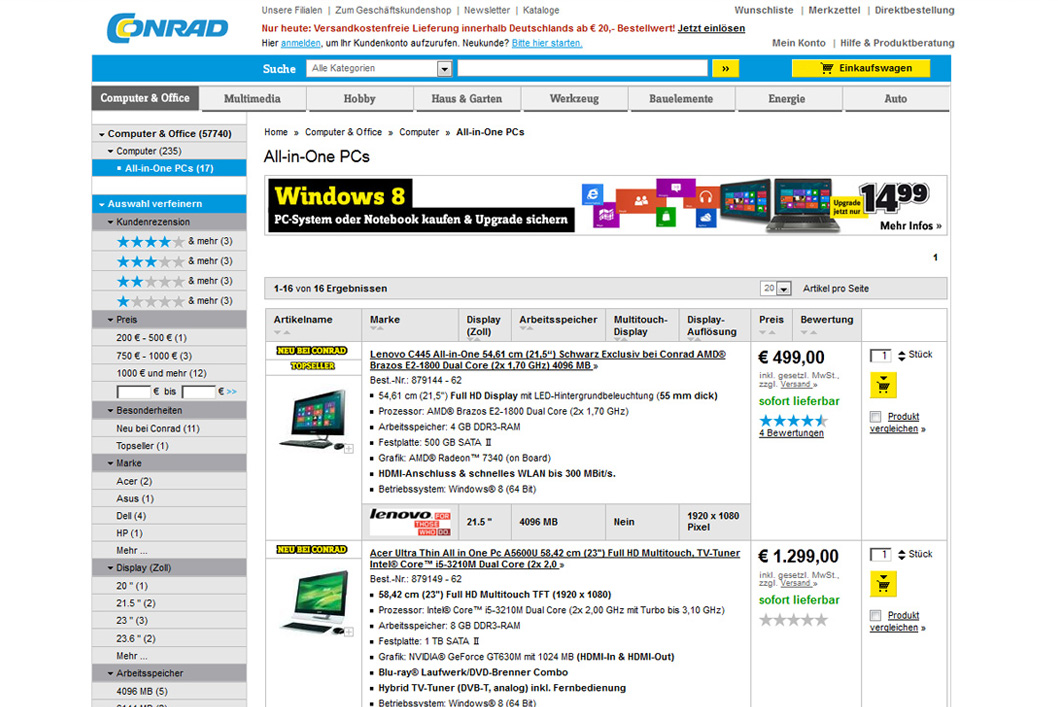Tick Produkt vergleichen checkbox for Acer A5600U
Viewport: 1058px width, 707px height.
(875, 615)
